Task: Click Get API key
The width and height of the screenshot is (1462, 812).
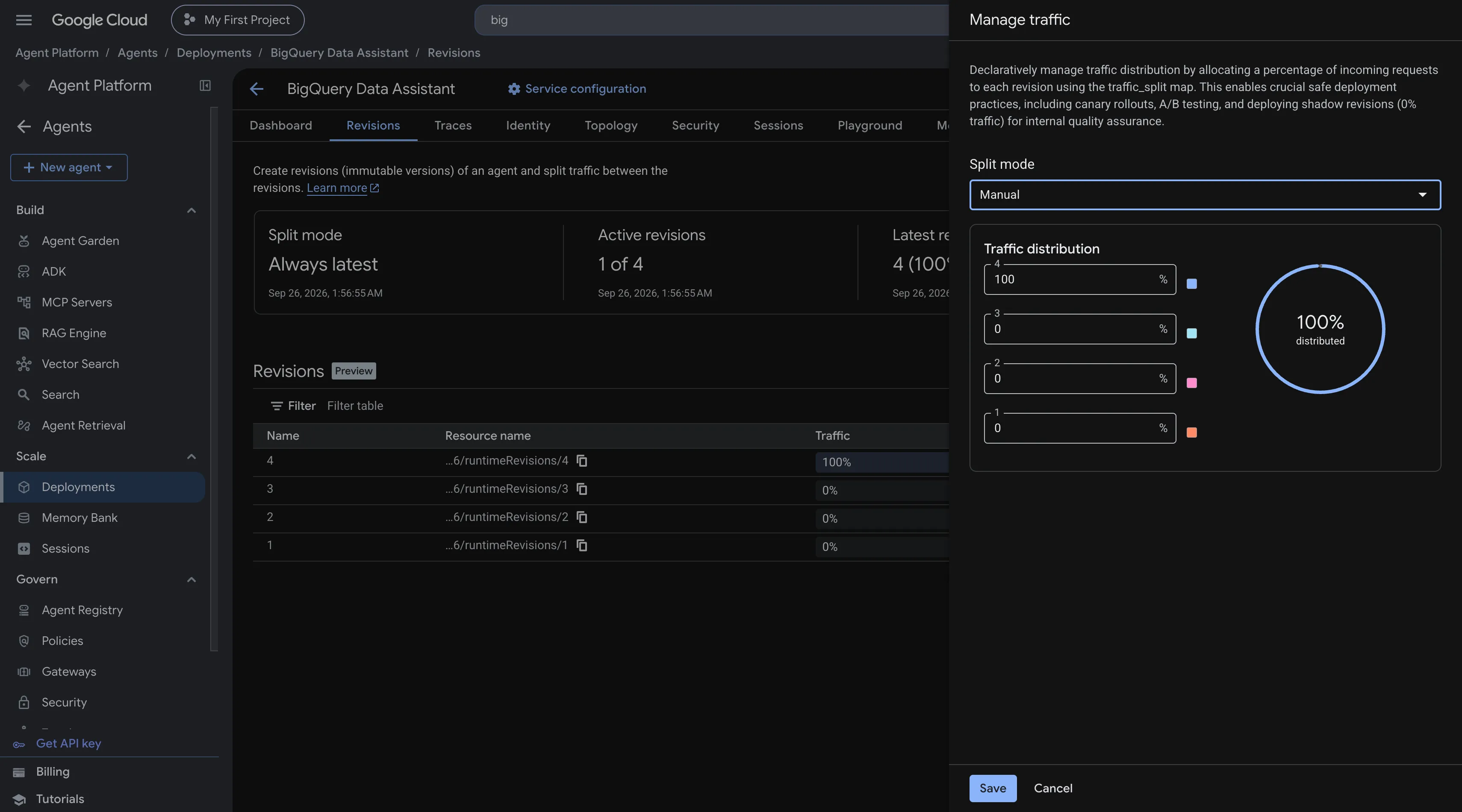Action: (x=68, y=744)
